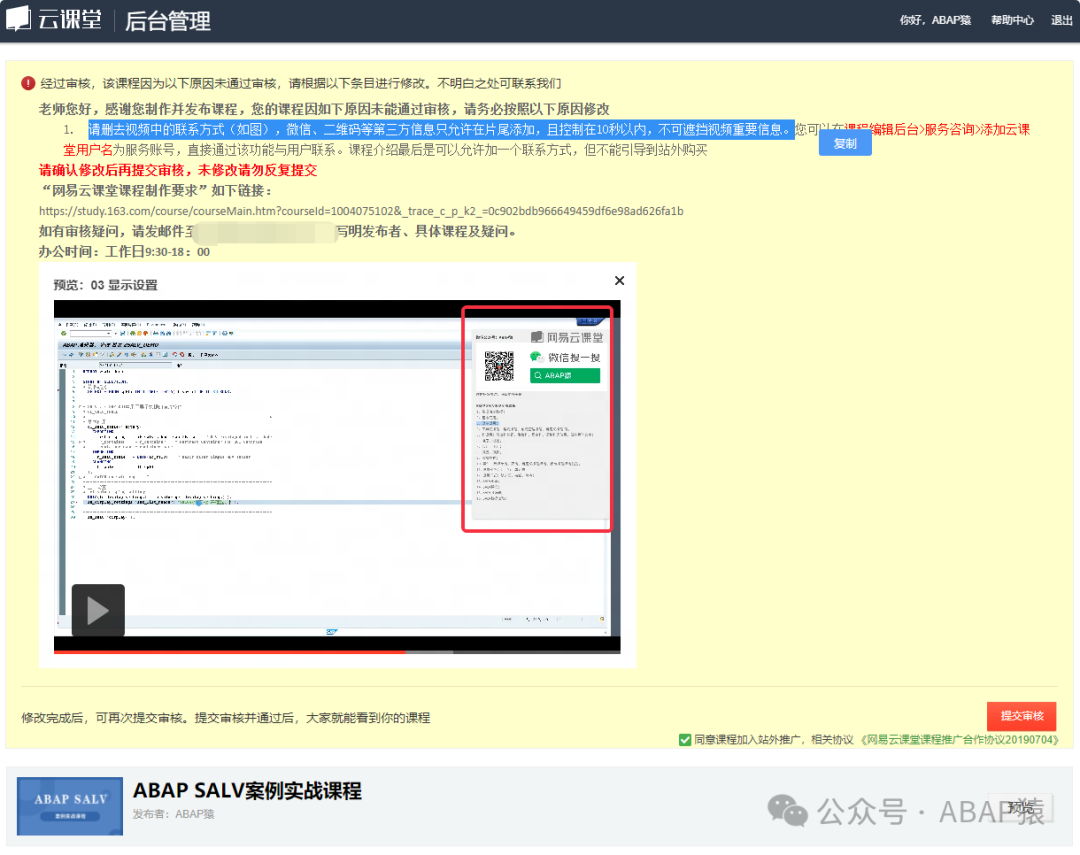1080x855 pixels.
Task: Uncheck 同意课程加入站外推广 checkbox
Action: [x=685, y=739]
